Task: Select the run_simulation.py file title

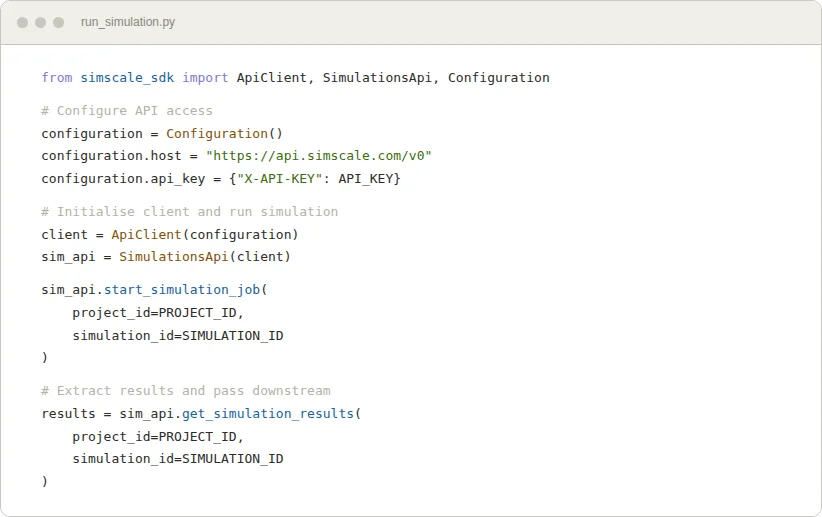Action: [128, 22]
